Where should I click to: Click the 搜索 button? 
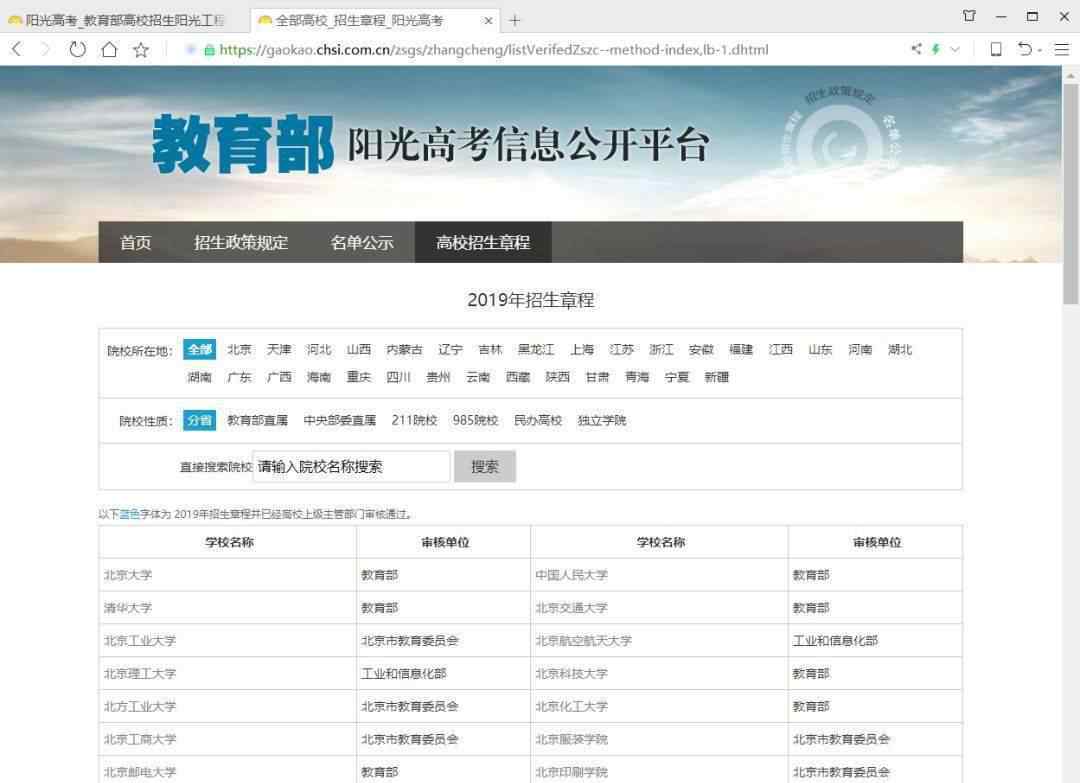pyautogui.click(x=484, y=466)
